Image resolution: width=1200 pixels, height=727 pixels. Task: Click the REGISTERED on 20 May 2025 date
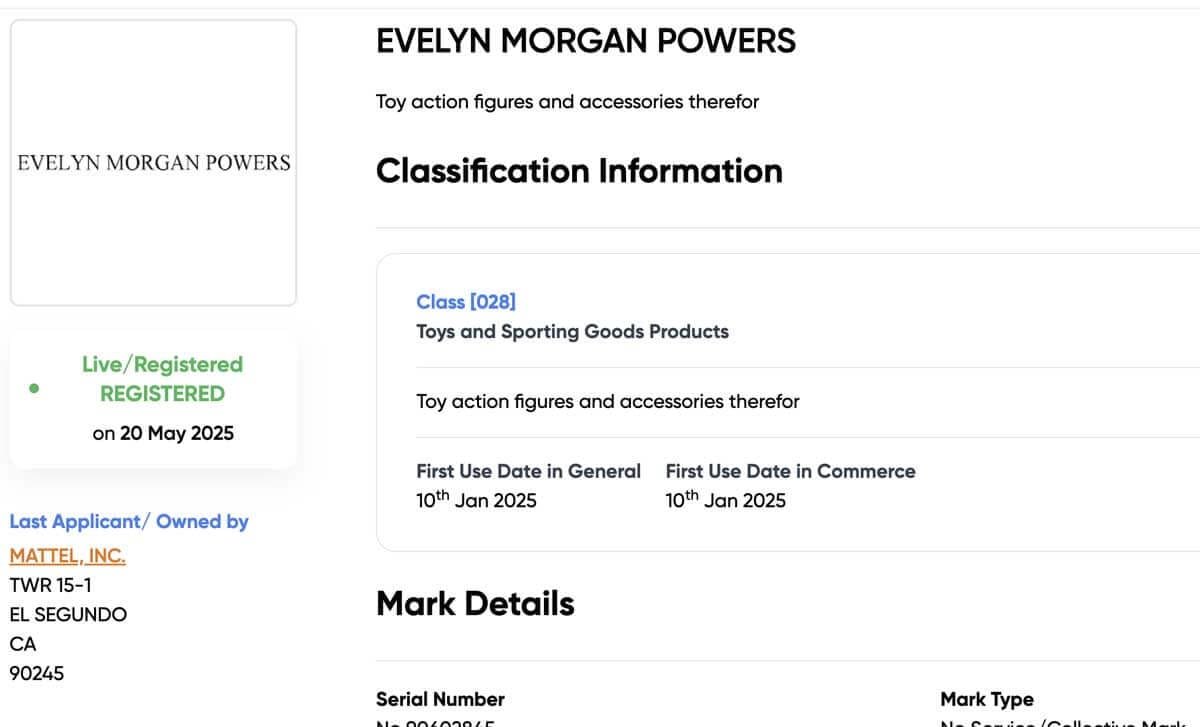[x=161, y=432]
